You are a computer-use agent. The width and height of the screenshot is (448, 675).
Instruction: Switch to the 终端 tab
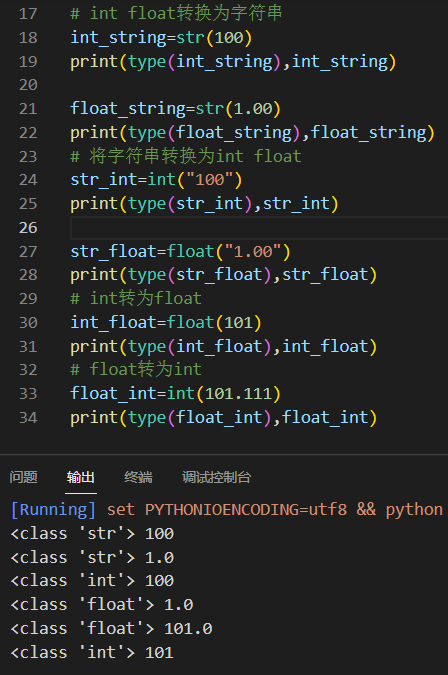click(138, 477)
